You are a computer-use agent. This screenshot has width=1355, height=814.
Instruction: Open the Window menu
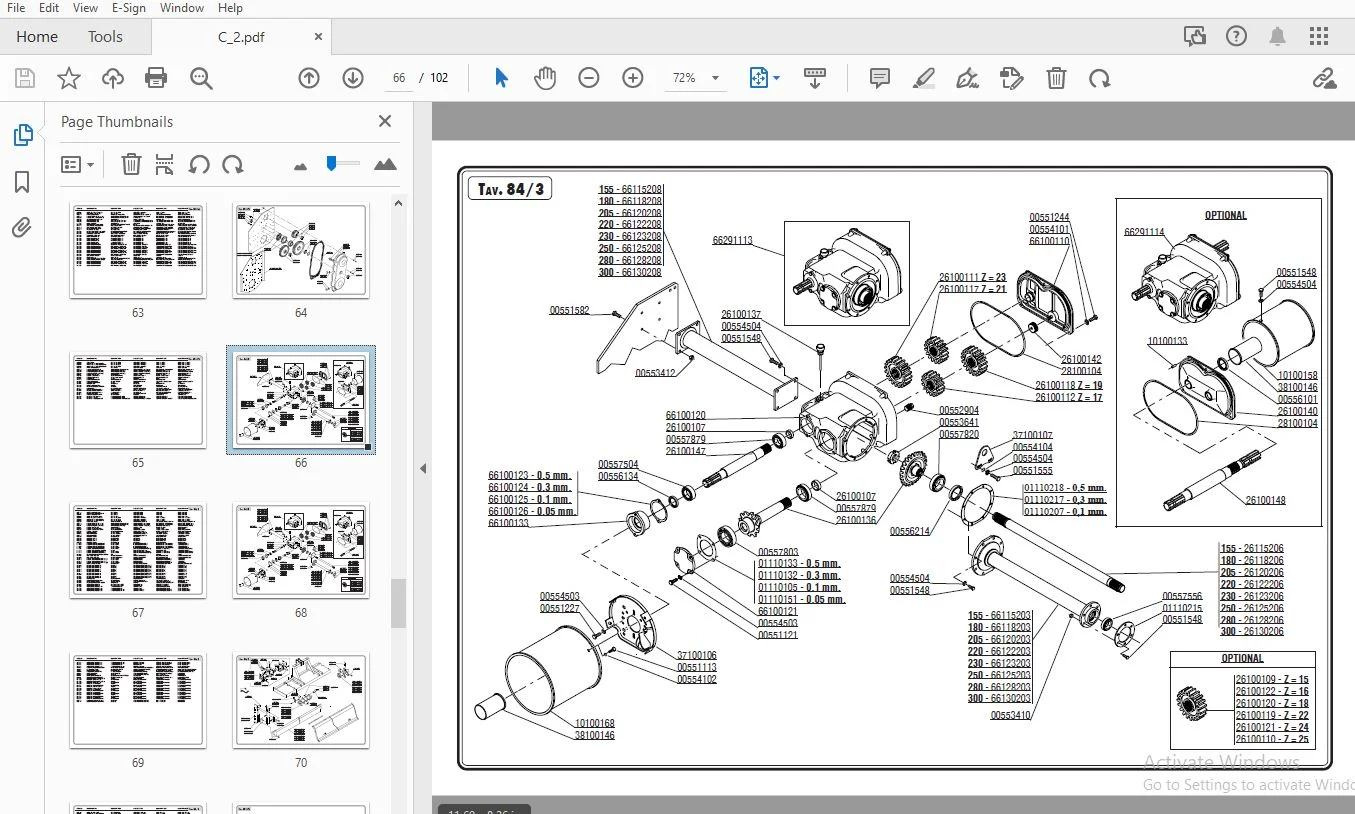tap(182, 8)
